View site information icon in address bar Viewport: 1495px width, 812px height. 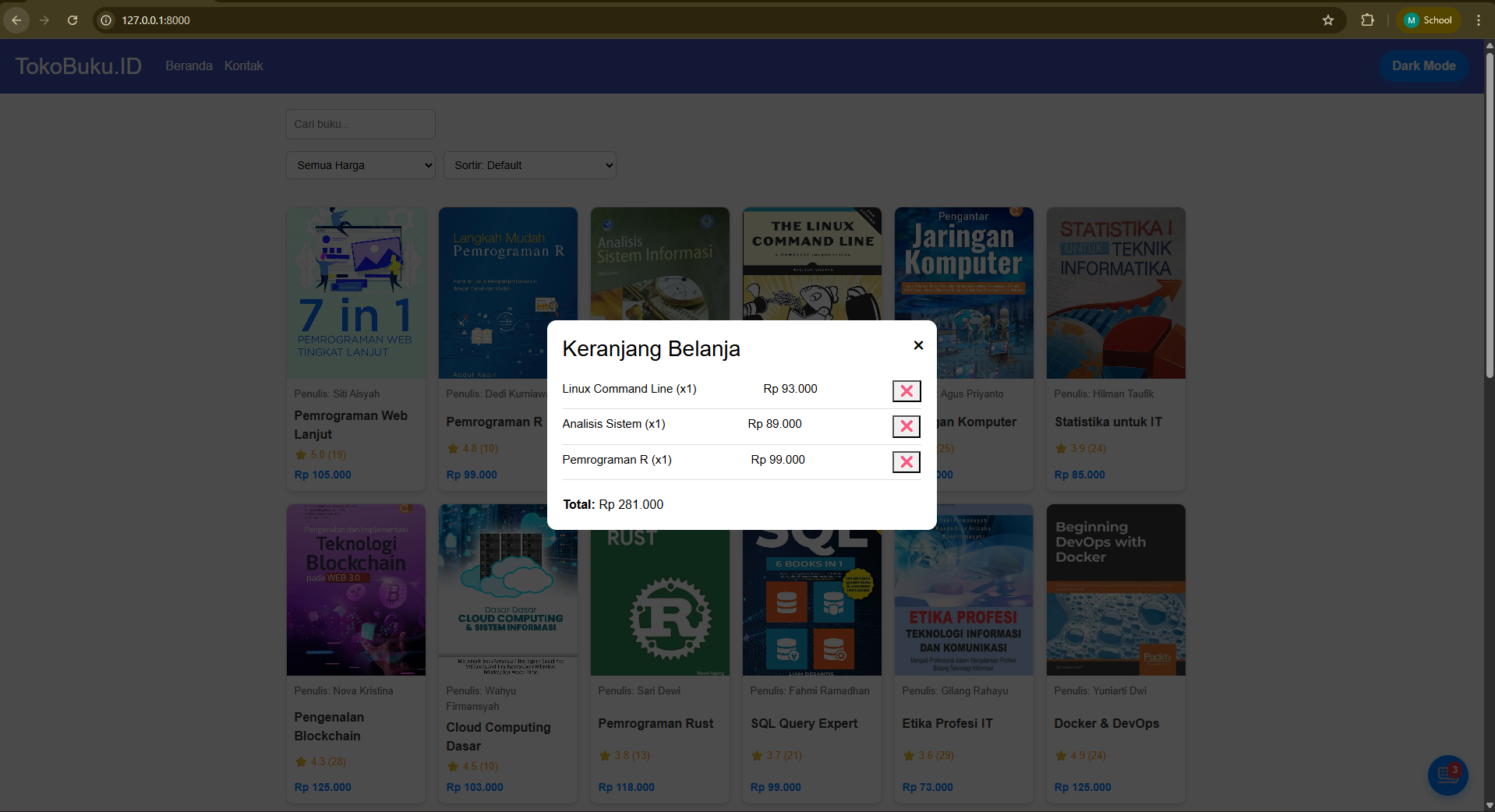pos(107,20)
